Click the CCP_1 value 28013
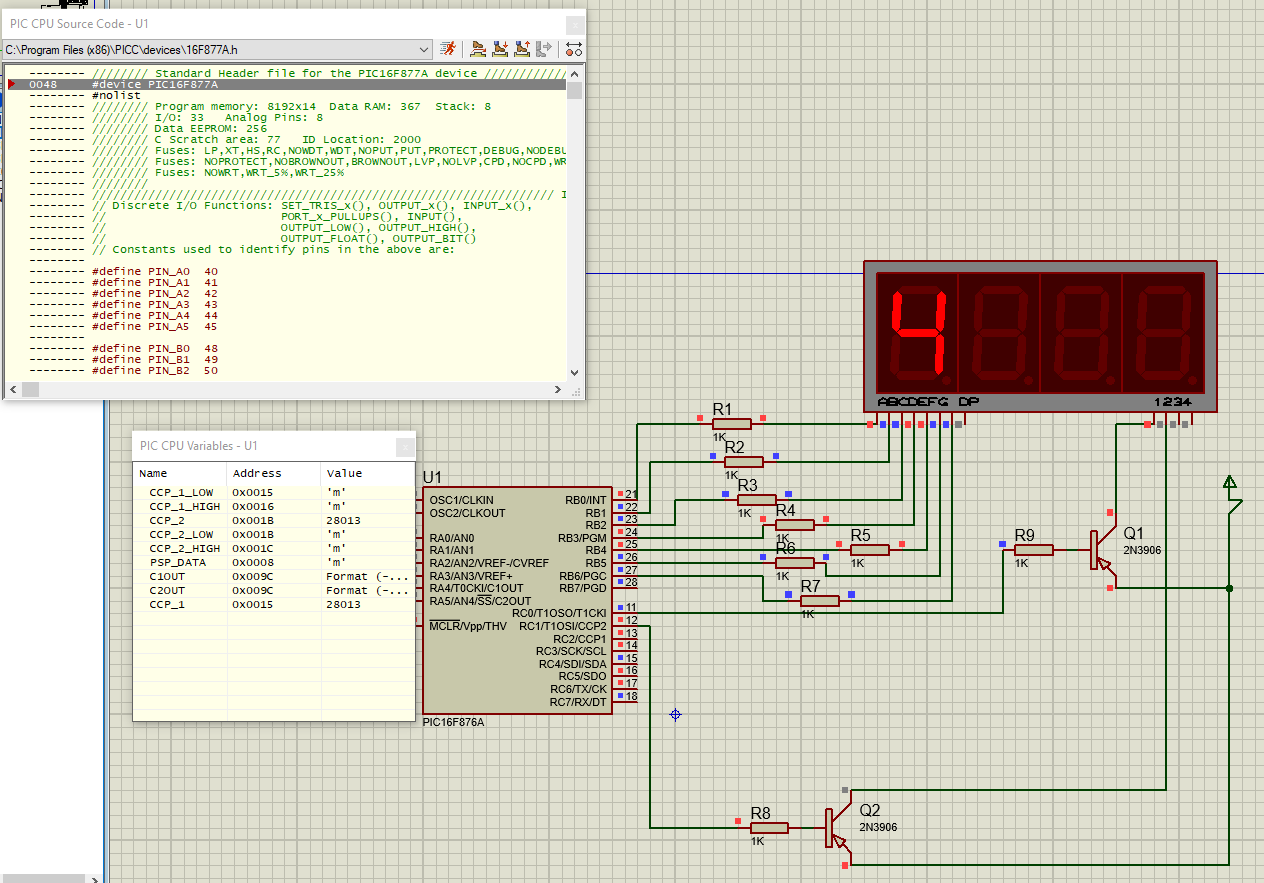This screenshot has width=1264, height=883. coord(343,604)
